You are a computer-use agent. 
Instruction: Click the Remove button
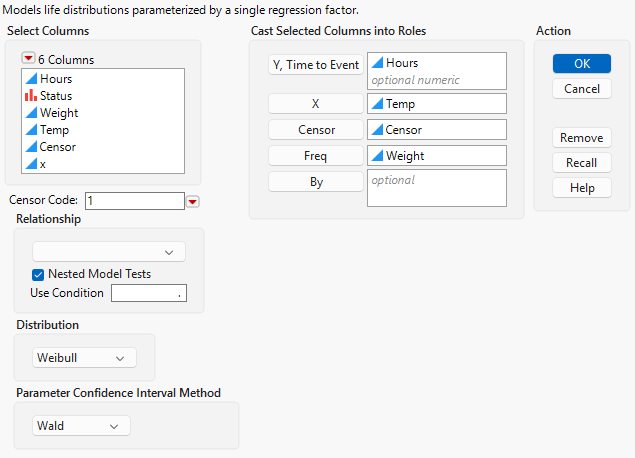point(581,138)
